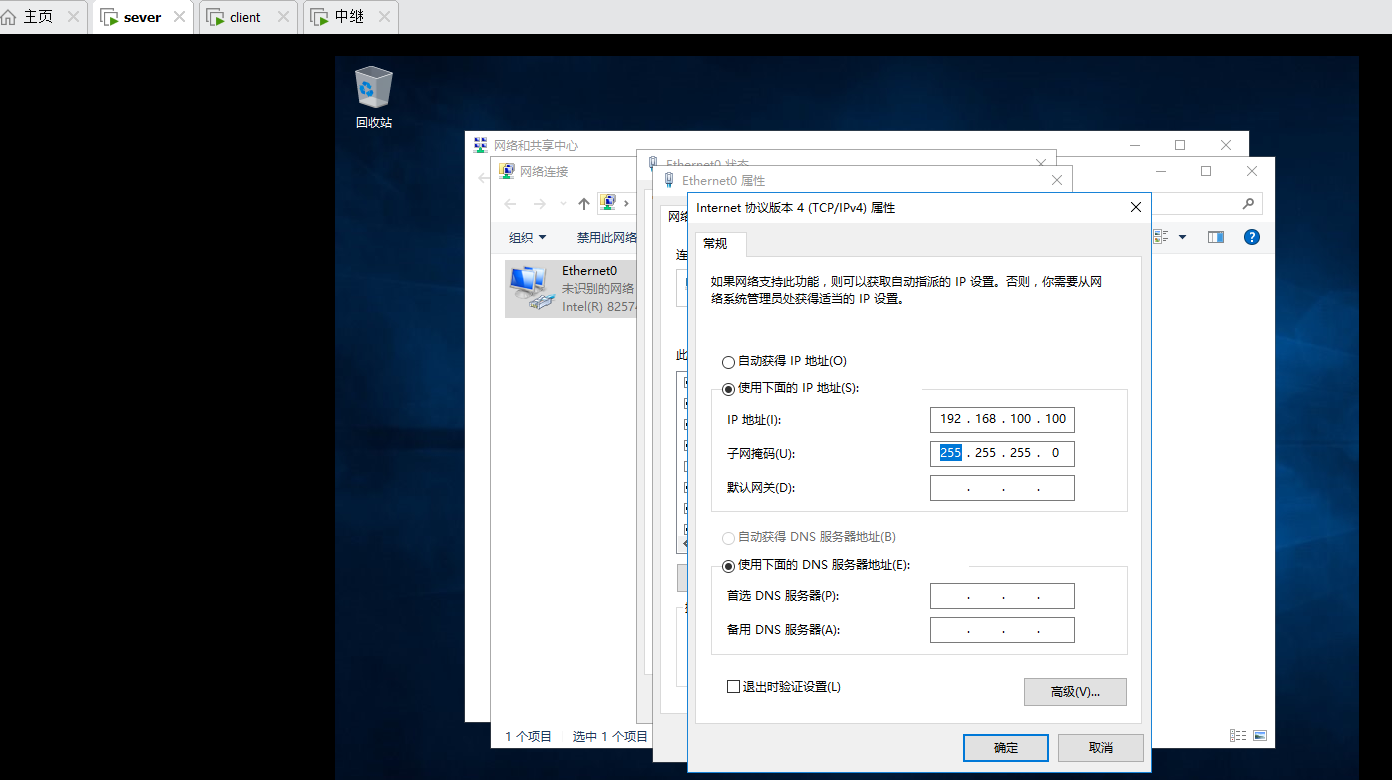This screenshot has height=780, width=1392.
Task: Click '选中 1 个项目' status text
Action: pos(610,736)
